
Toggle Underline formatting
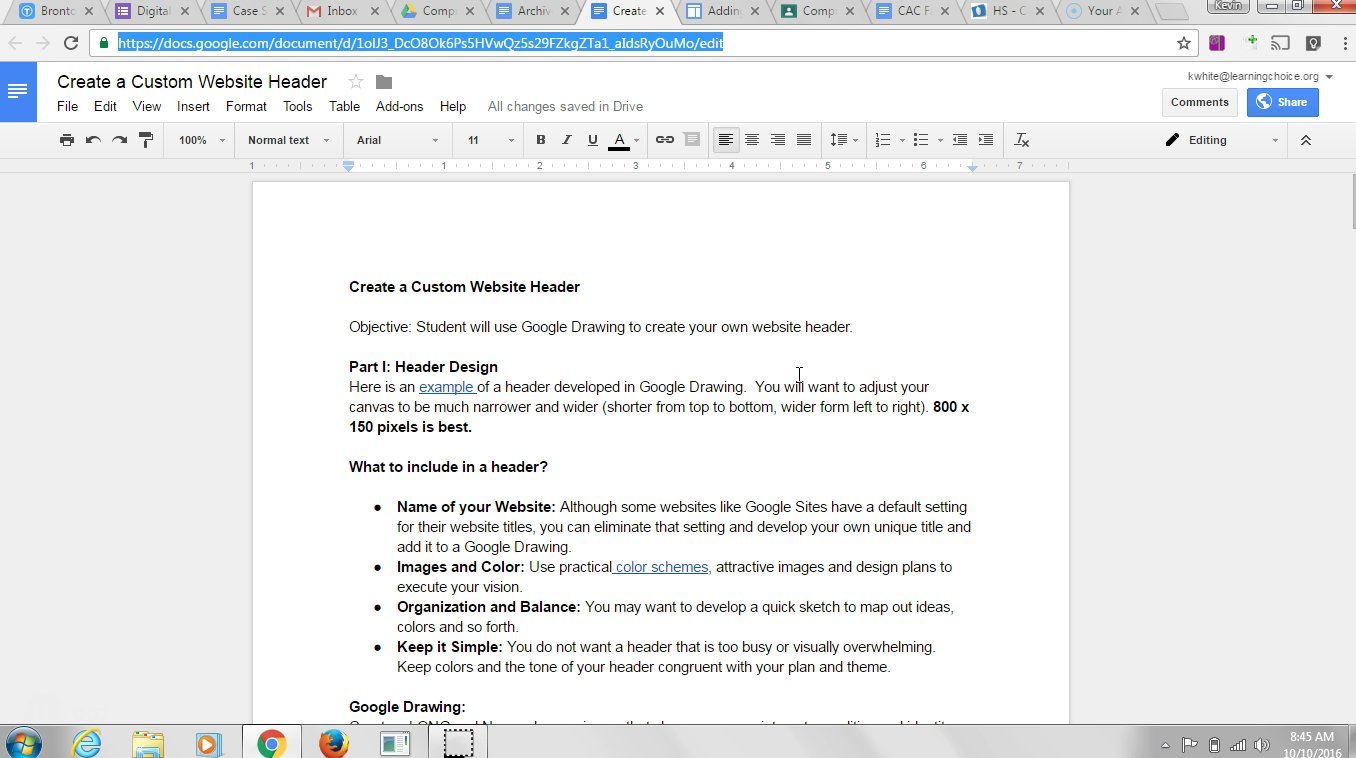[593, 140]
